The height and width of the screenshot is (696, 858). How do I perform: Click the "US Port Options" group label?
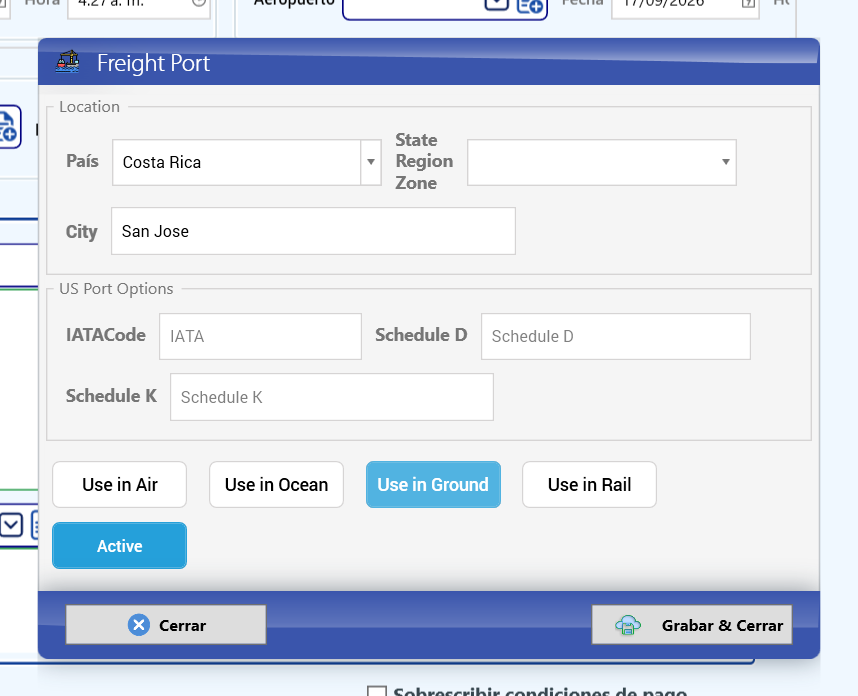tap(116, 288)
